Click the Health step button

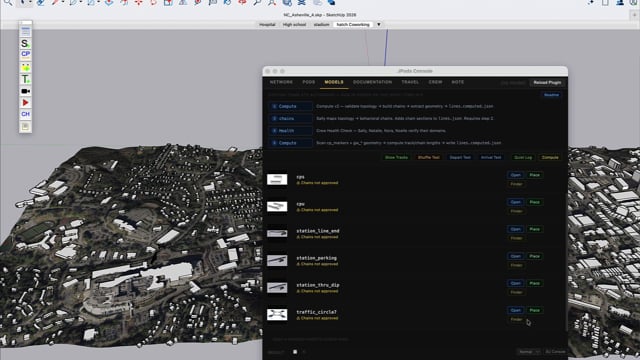point(290,131)
